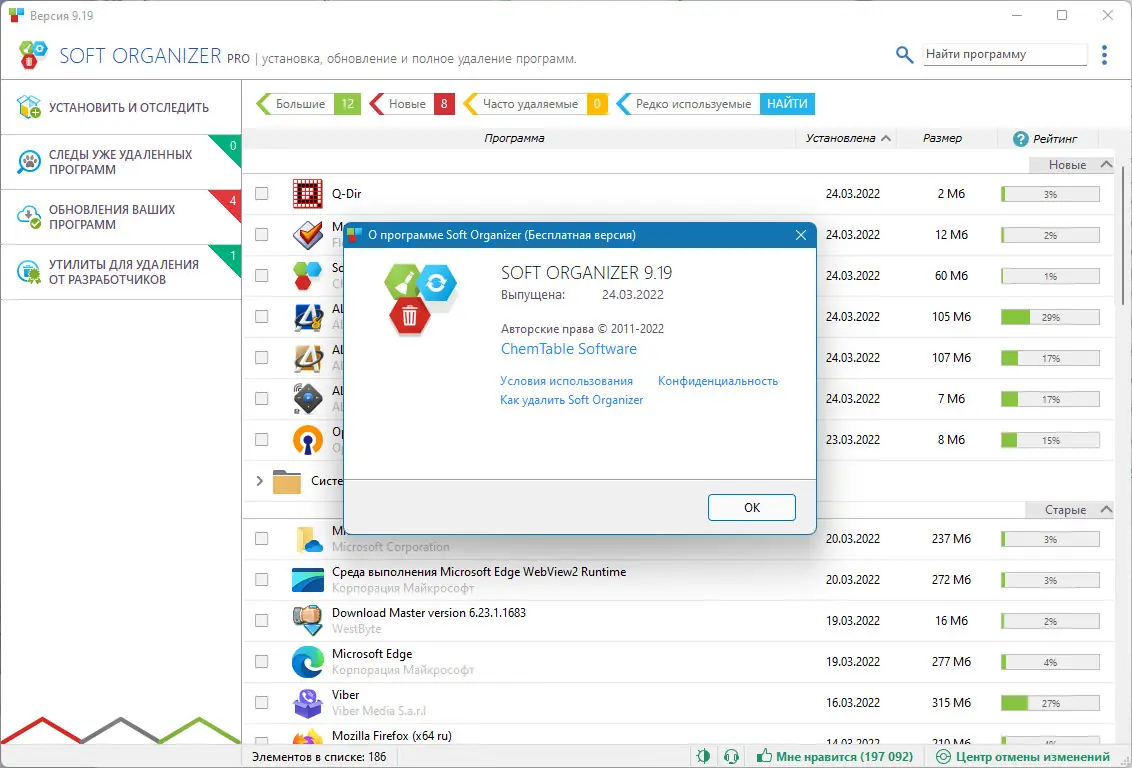
Task: Open УСТАНОВИТЬ И ОТСЛЕДИТЬ section
Action: pos(121,107)
